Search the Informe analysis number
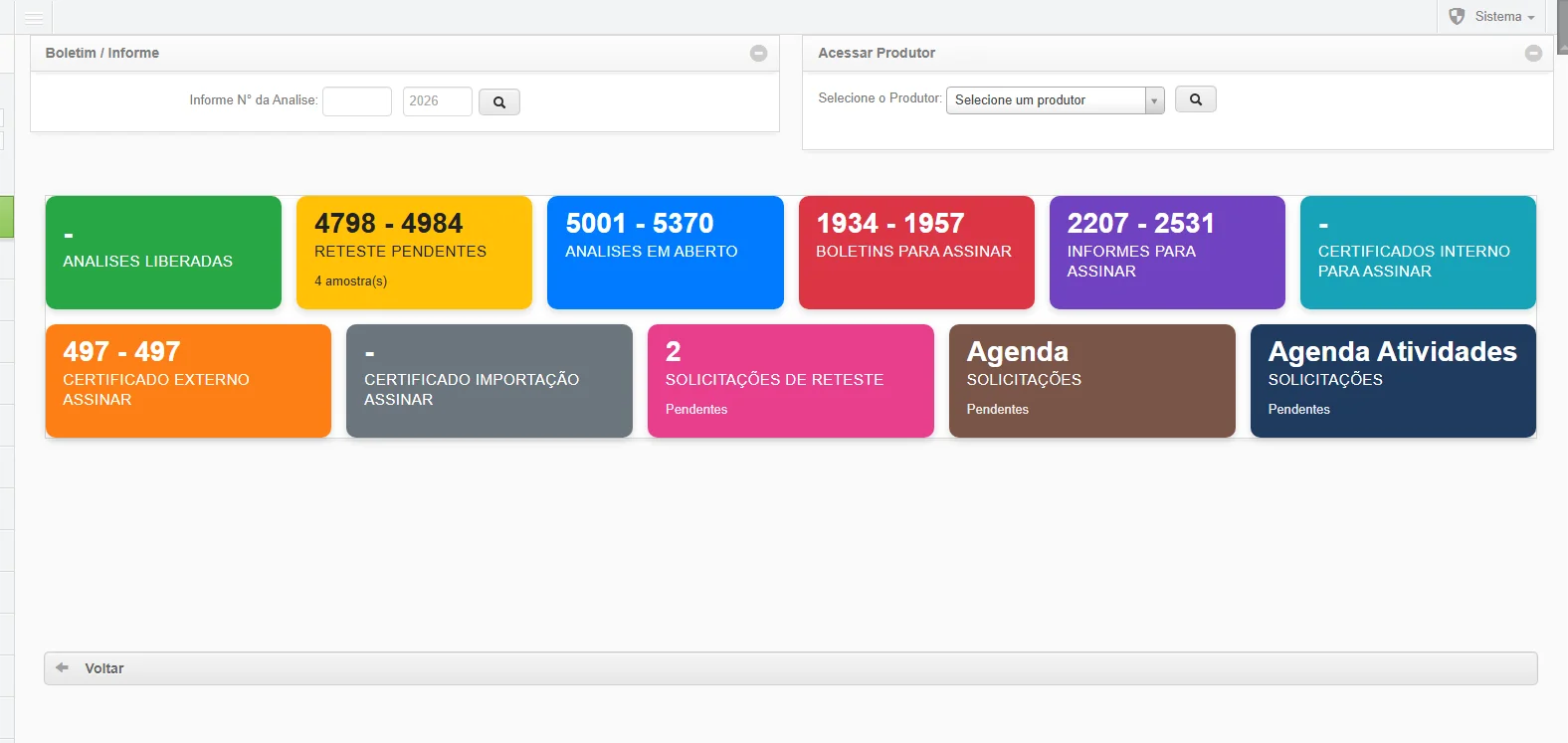Screen dimensions: 1568x743 point(499,101)
